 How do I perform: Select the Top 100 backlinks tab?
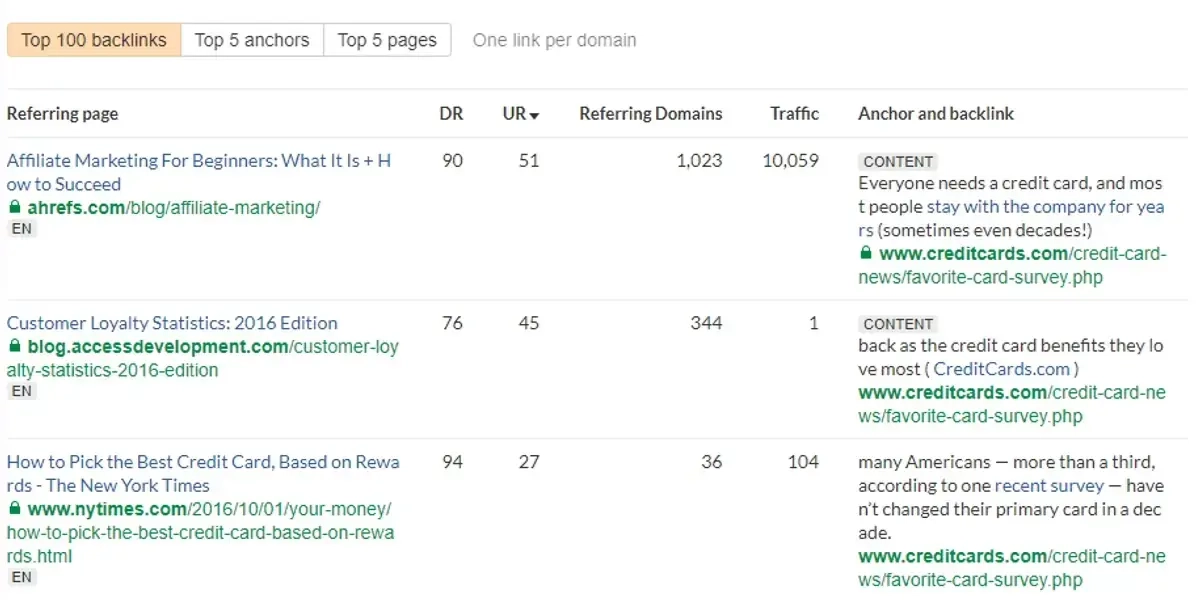(x=94, y=41)
